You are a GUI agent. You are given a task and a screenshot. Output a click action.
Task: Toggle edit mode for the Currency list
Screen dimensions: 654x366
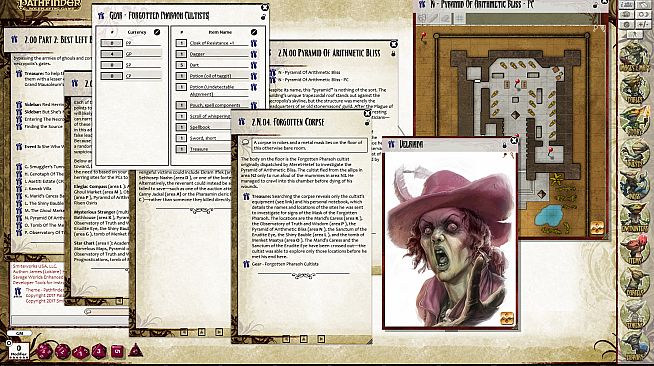(157, 32)
